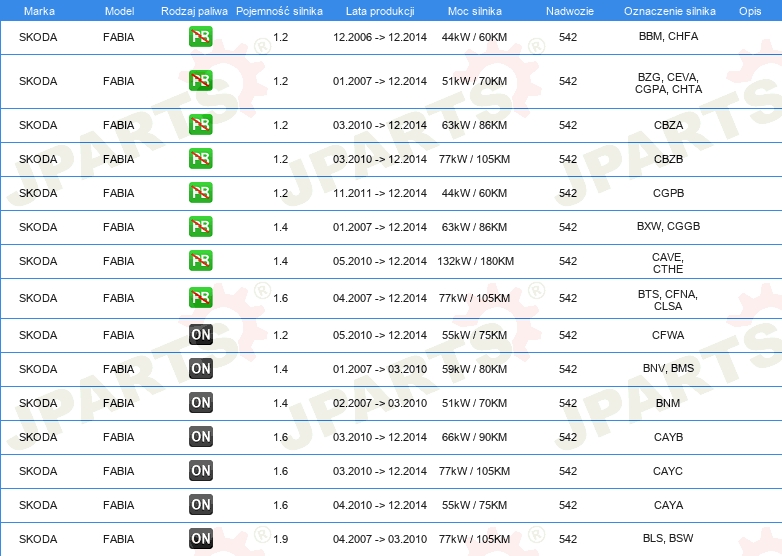The height and width of the screenshot is (556, 782).
Task: Select engine code cell CBZA
Action: click(x=668, y=125)
